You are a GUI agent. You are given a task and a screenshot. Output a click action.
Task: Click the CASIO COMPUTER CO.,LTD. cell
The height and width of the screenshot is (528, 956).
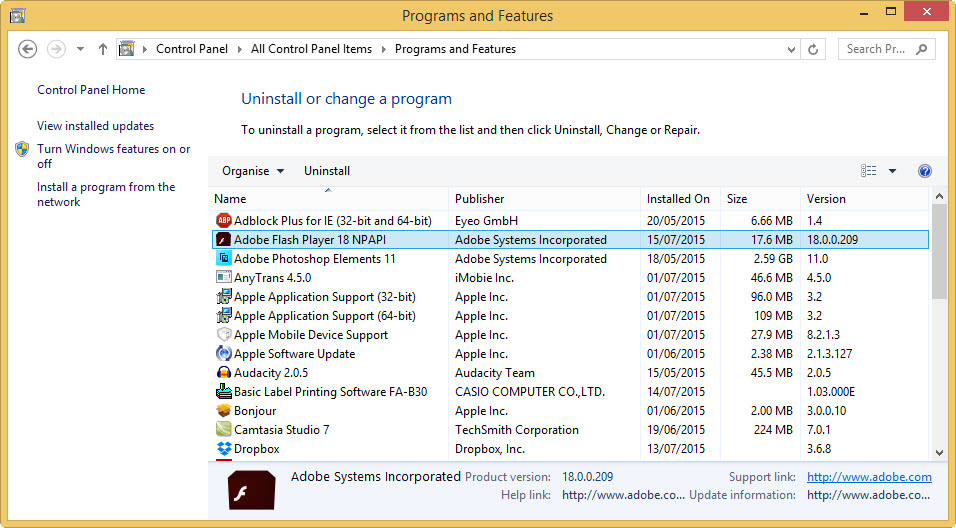(x=530, y=391)
